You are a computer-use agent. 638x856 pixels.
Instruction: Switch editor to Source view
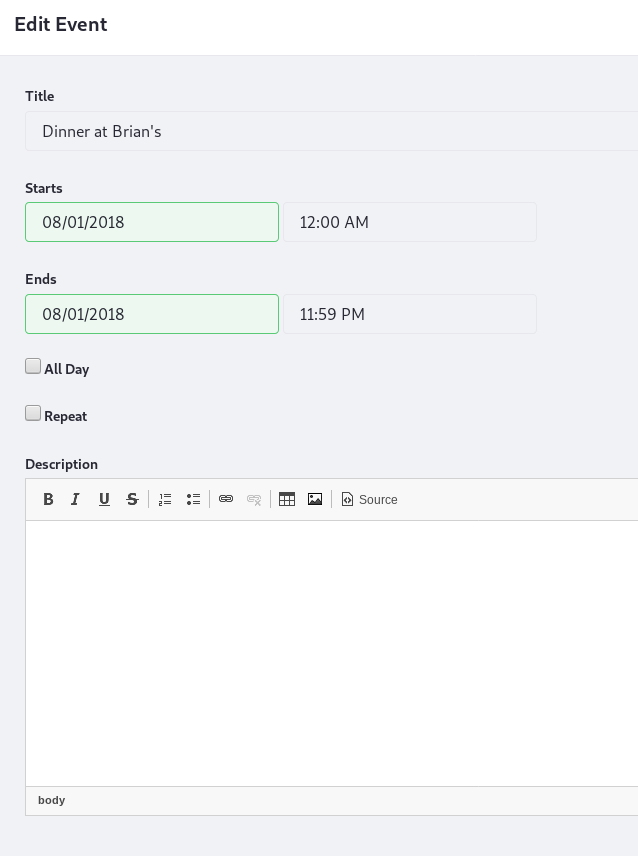(x=369, y=499)
